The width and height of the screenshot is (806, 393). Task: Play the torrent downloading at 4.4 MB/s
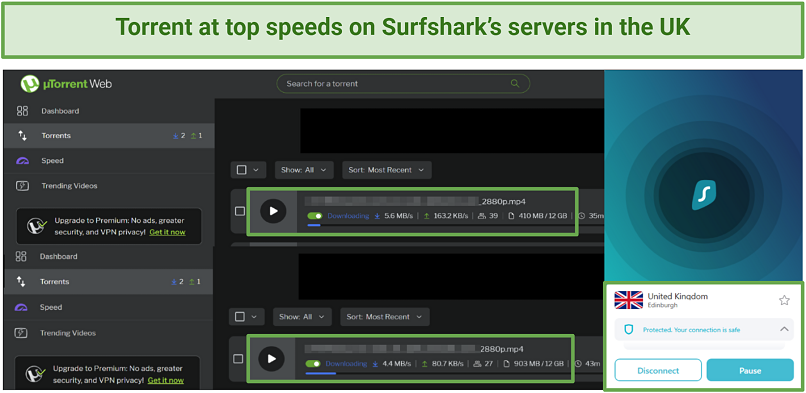271,359
